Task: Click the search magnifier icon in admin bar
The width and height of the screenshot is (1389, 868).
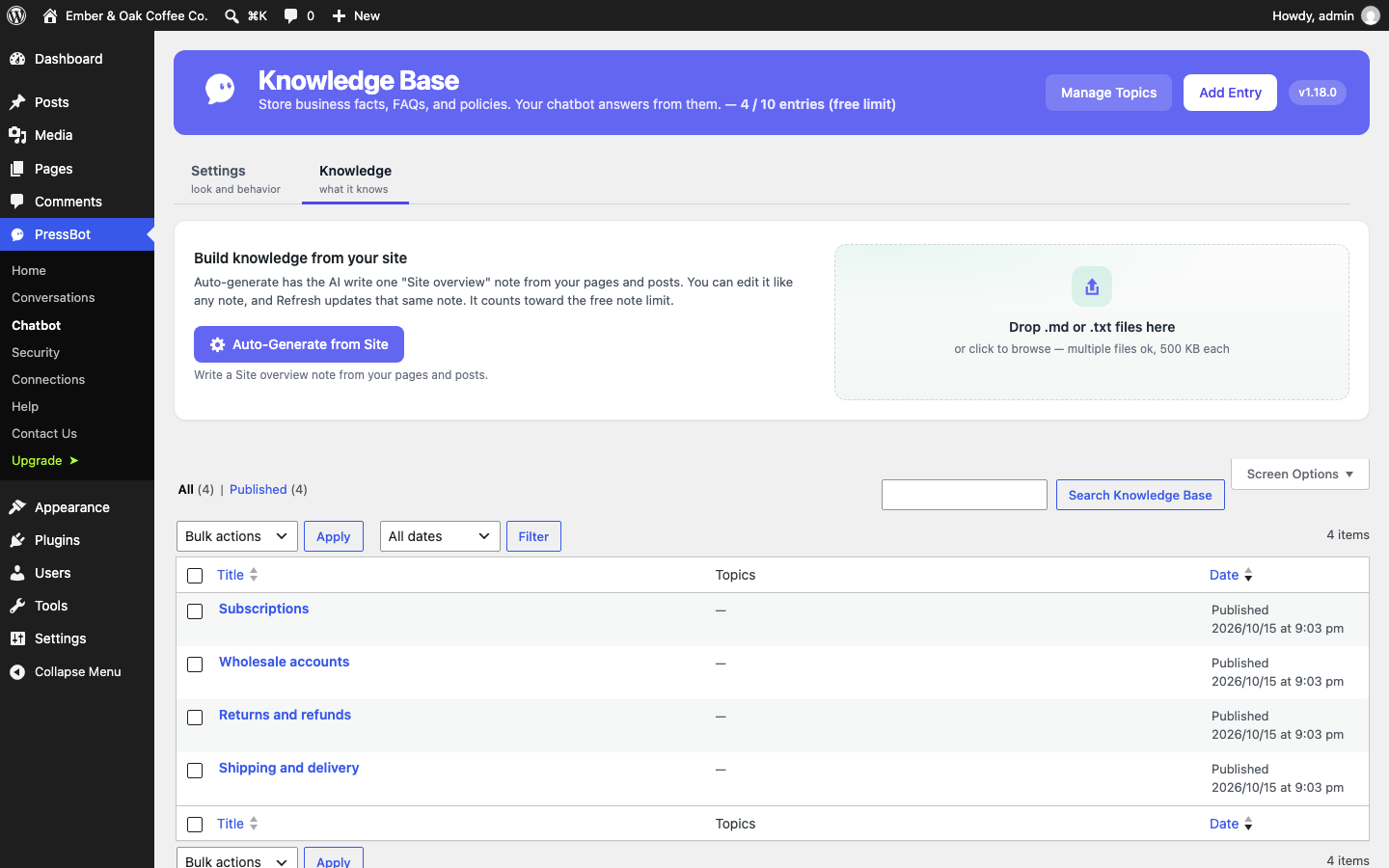Action: point(231,15)
